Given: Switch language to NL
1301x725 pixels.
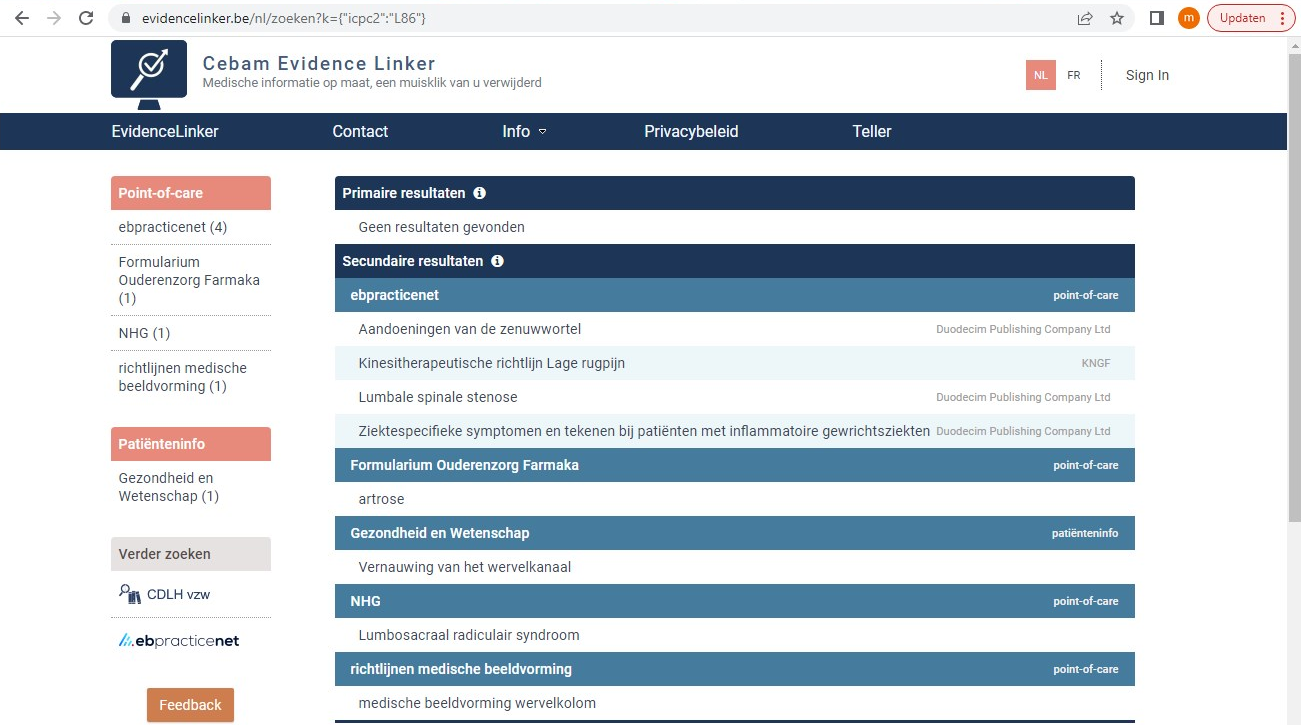Looking at the screenshot, I should click(x=1041, y=75).
